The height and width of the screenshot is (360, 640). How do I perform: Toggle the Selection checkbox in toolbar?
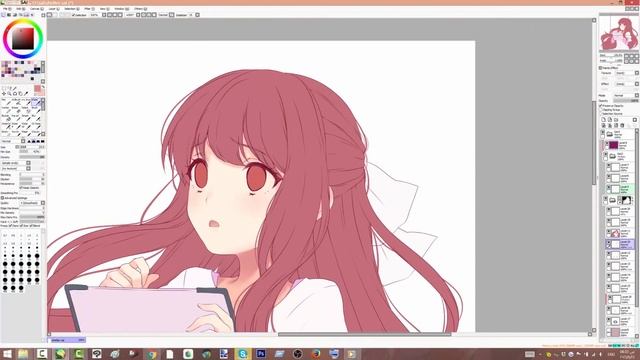click(74, 15)
